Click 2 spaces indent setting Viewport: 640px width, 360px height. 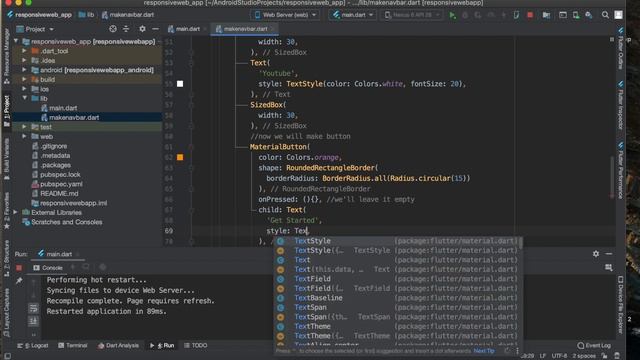click(x=584, y=356)
